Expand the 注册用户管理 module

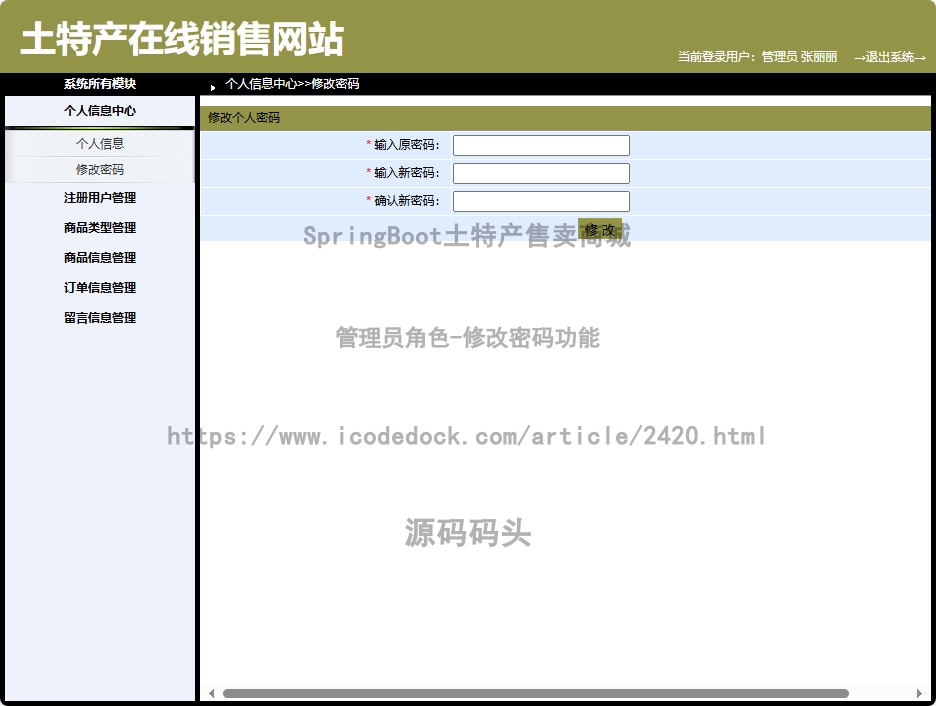coord(100,198)
